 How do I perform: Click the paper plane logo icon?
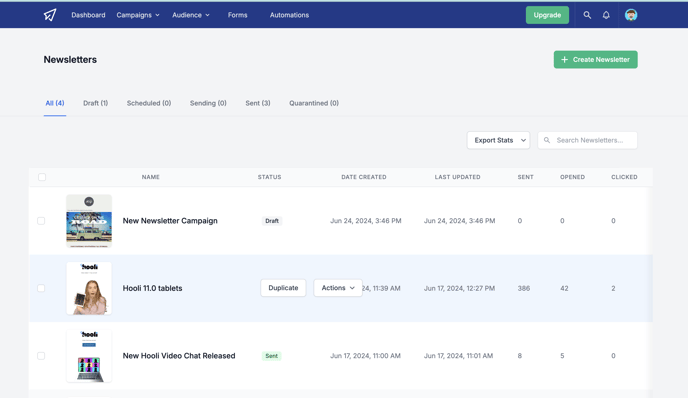pos(50,15)
